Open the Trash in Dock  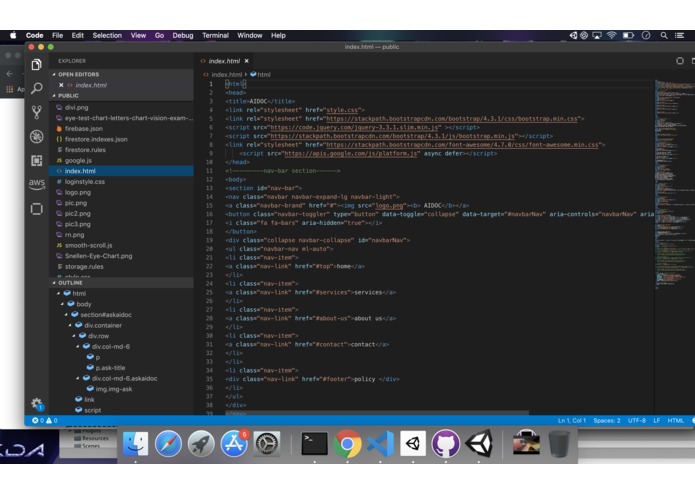(559, 443)
